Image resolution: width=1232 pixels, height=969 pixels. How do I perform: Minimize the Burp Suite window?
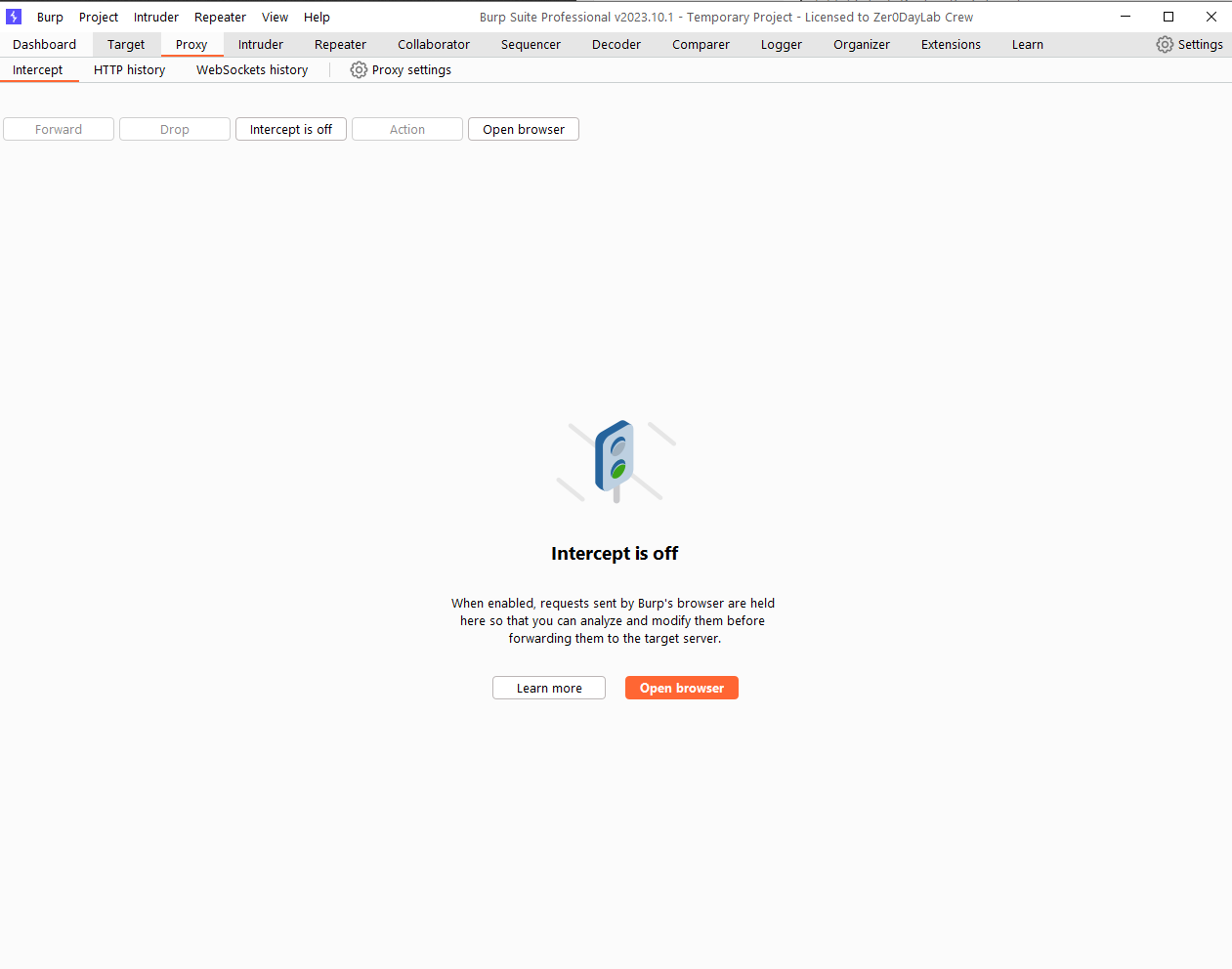1126,17
